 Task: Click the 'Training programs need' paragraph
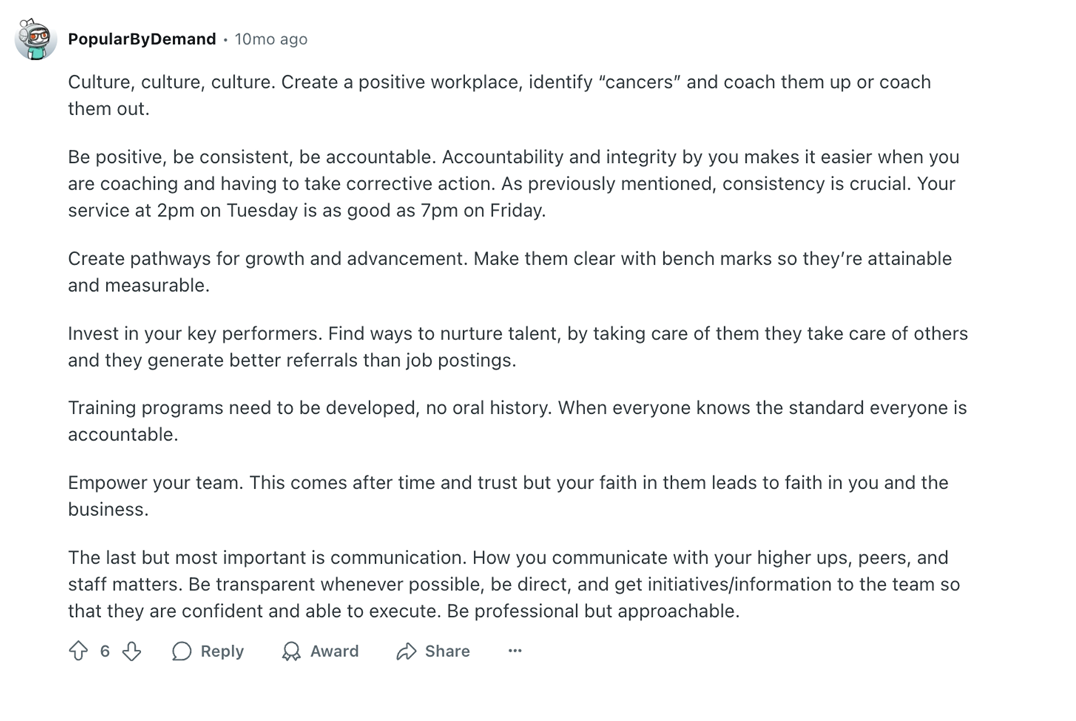tap(517, 421)
